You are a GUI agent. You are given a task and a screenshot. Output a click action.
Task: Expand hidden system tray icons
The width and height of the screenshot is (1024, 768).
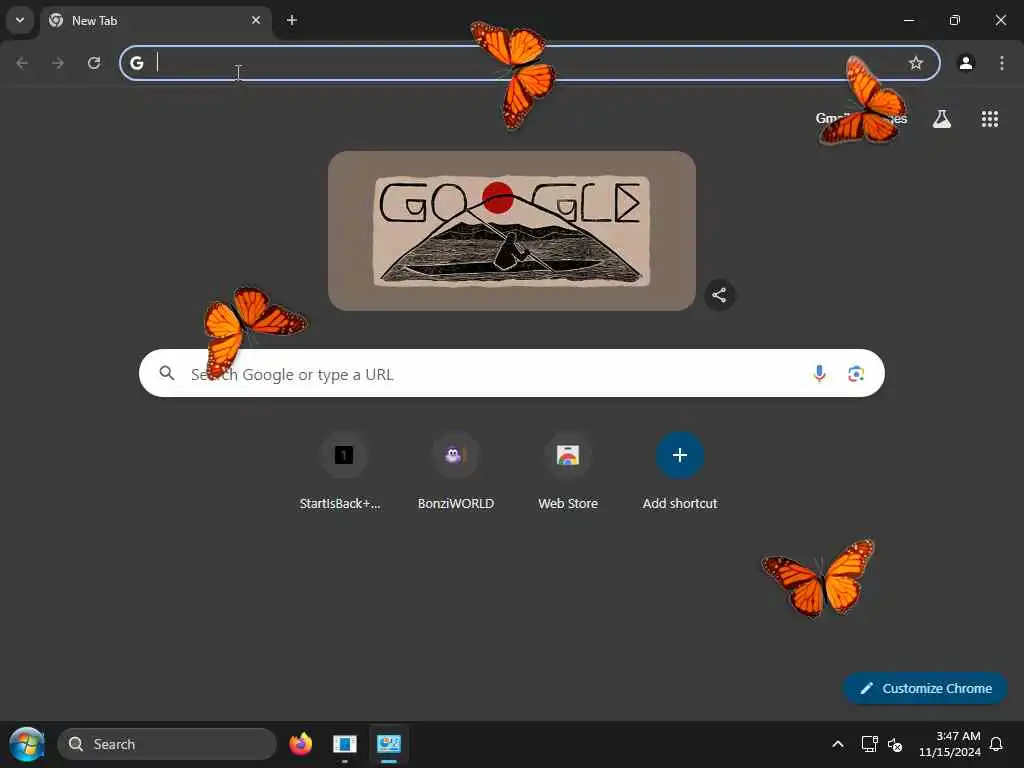[838, 744]
